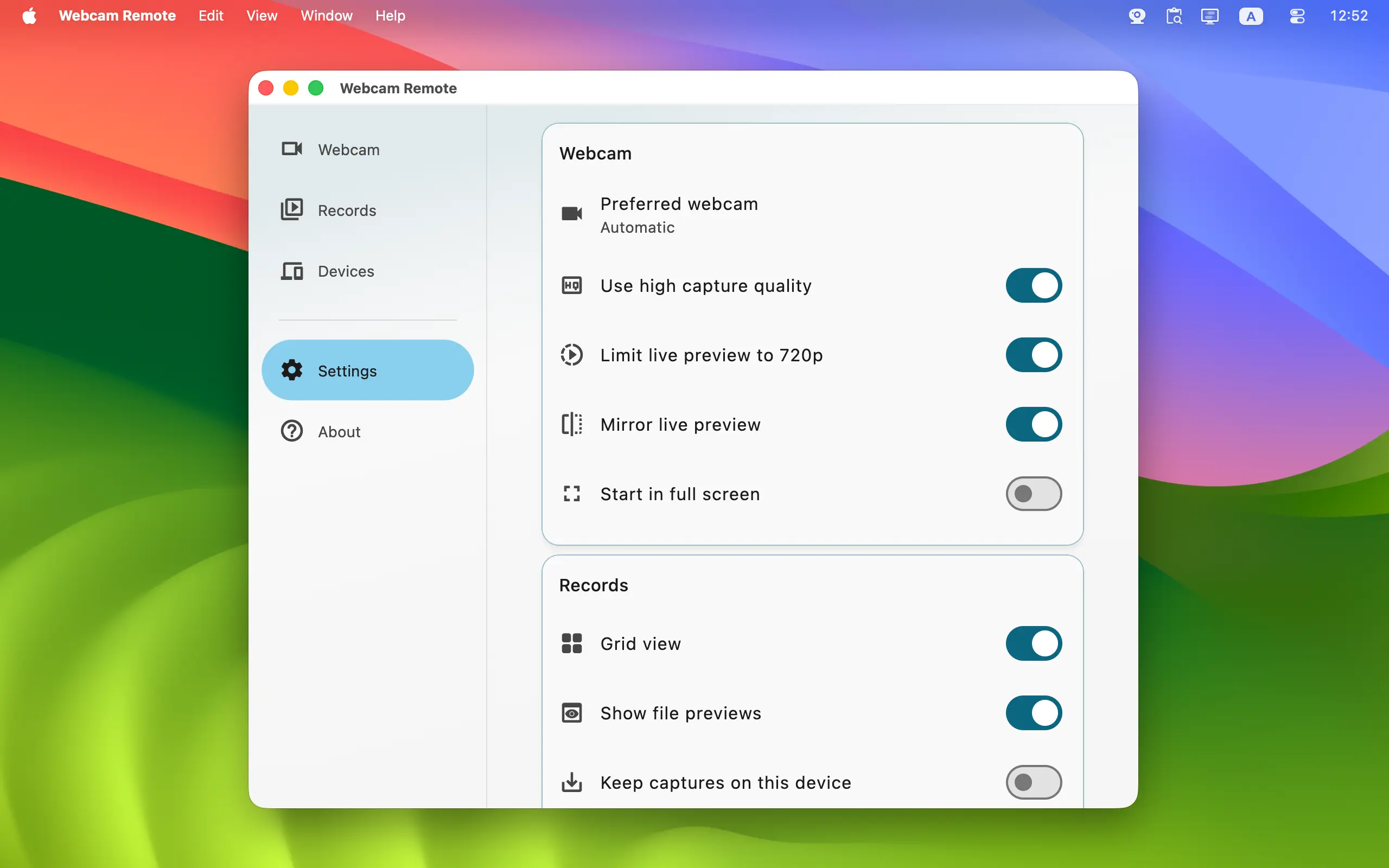Disable Mirror live preview switch

coord(1034,424)
